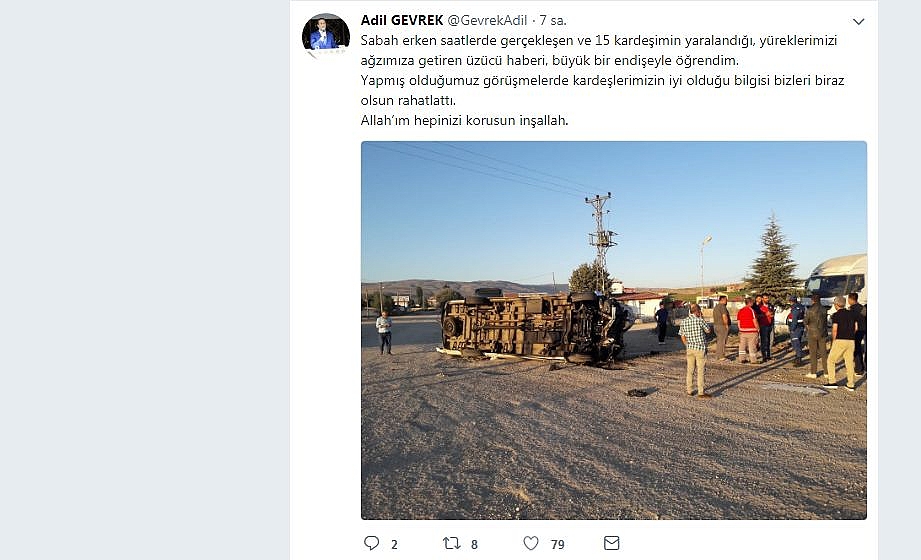Viewport: 921px width, 560px height.
Task: Click the 'olsun rahatlattı.' text line
Action: (408, 100)
